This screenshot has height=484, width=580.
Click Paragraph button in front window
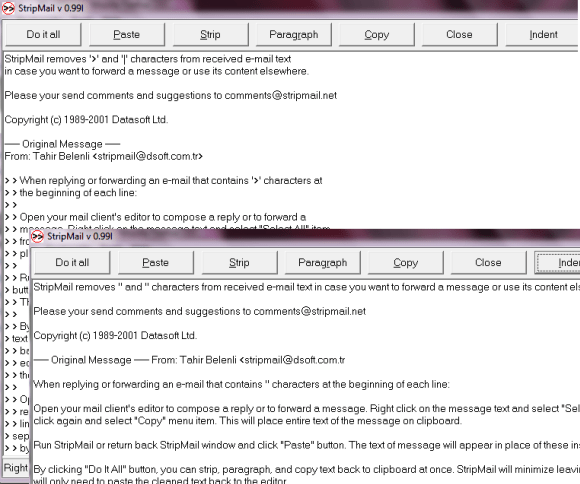(323, 262)
